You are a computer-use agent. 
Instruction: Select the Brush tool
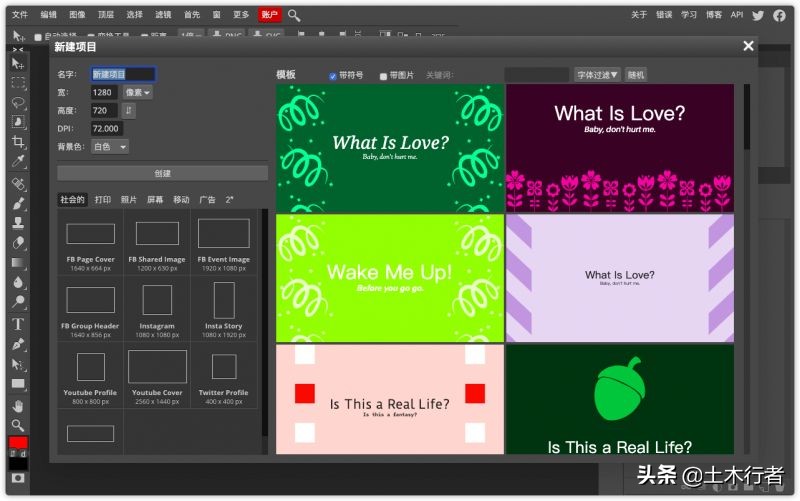point(18,204)
